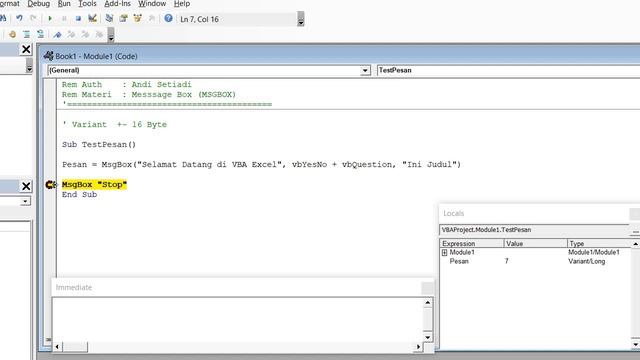
Task: Click the Value column header in Locals
Action: click(x=535, y=243)
